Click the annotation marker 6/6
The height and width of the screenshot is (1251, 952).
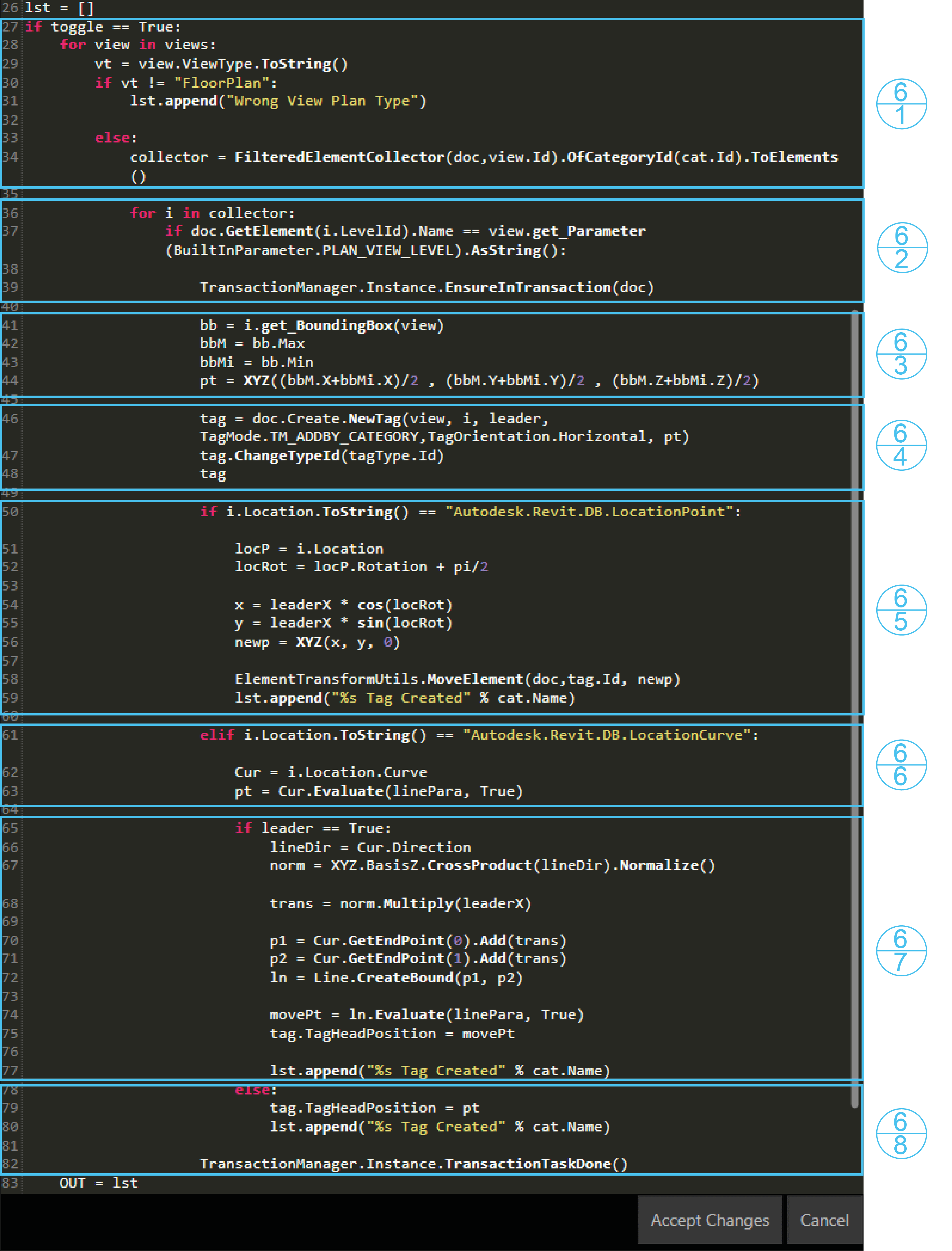point(901,765)
